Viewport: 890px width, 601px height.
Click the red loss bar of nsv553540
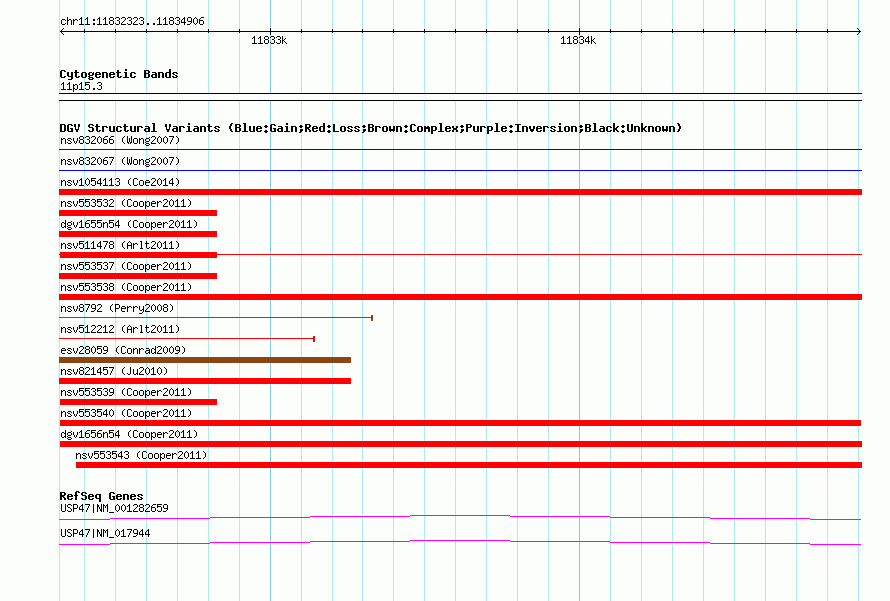click(460, 423)
